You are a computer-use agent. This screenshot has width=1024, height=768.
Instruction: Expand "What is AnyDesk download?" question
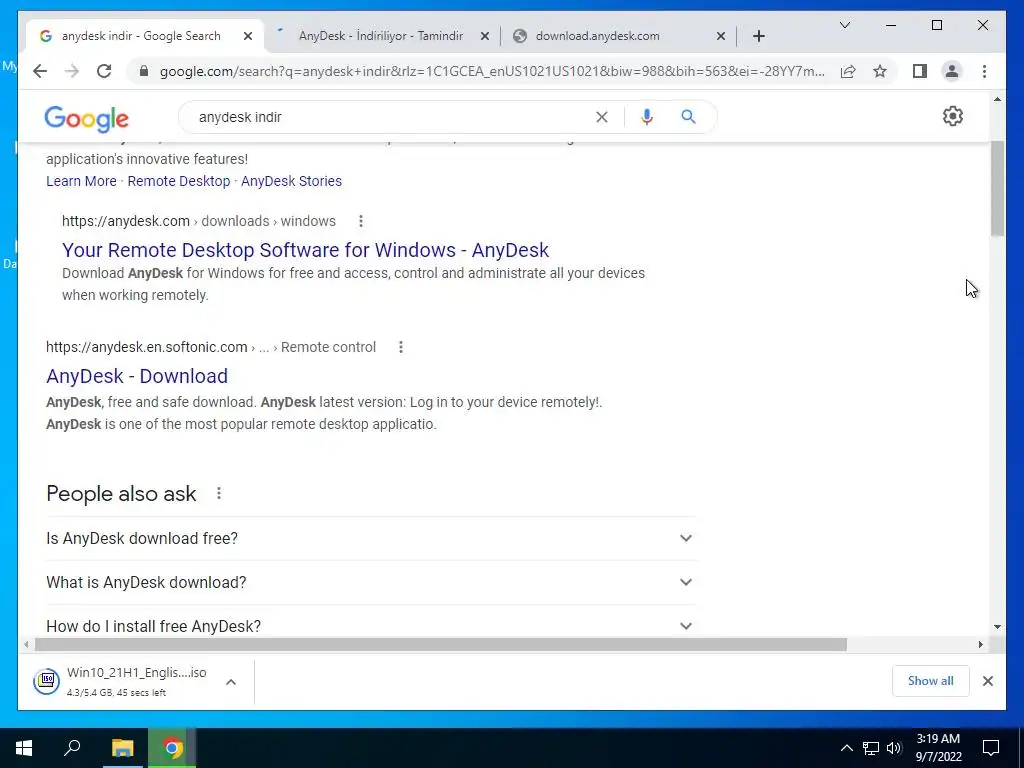(x=371, y=582)
